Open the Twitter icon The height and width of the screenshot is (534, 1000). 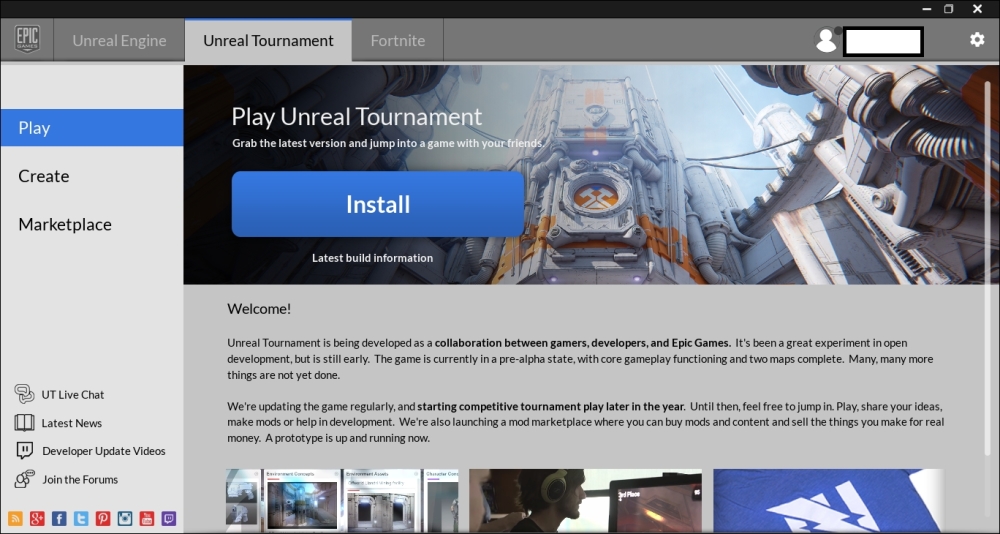click(81, 518)
